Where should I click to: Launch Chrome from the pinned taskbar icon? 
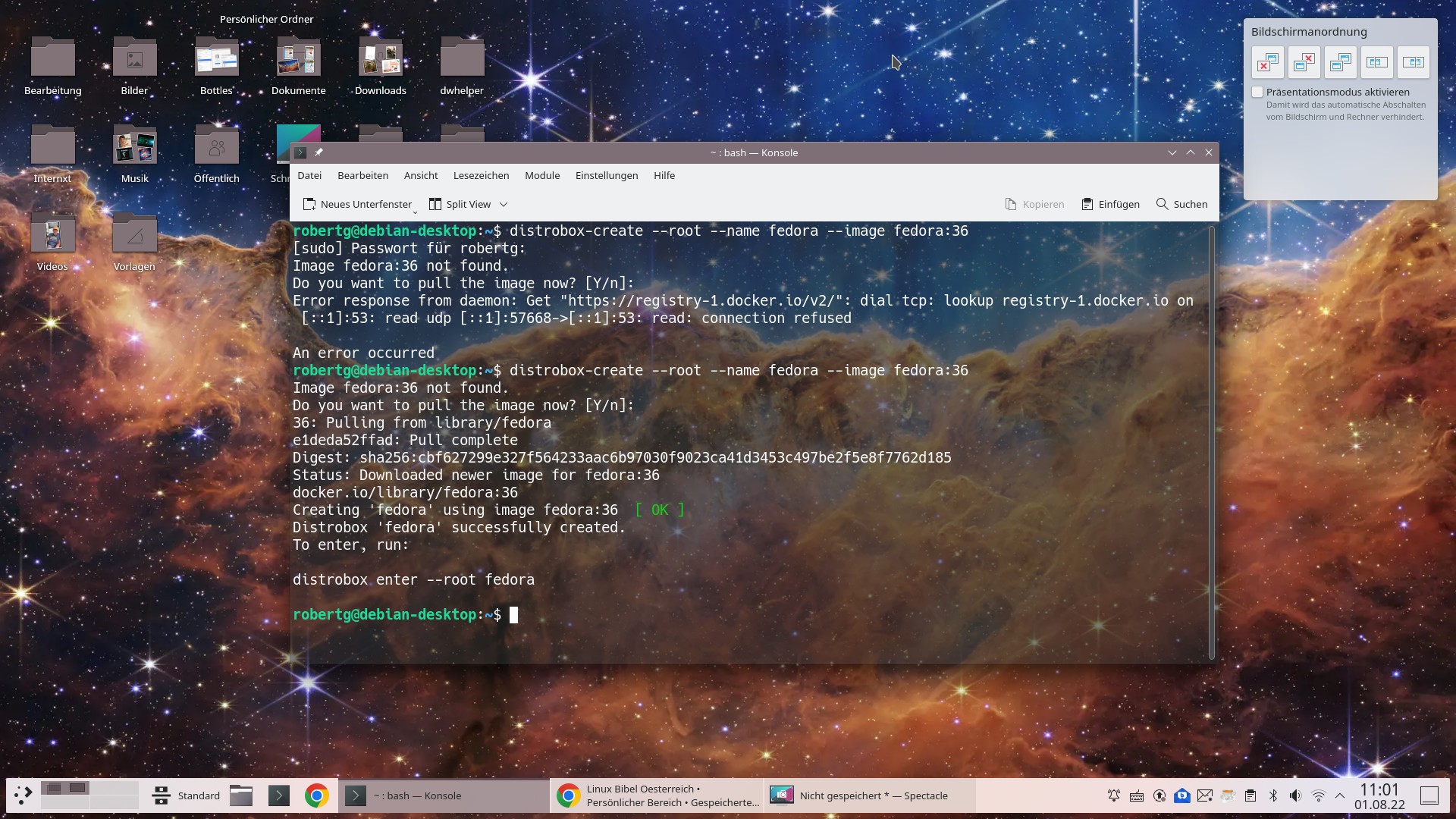(317, 795)
